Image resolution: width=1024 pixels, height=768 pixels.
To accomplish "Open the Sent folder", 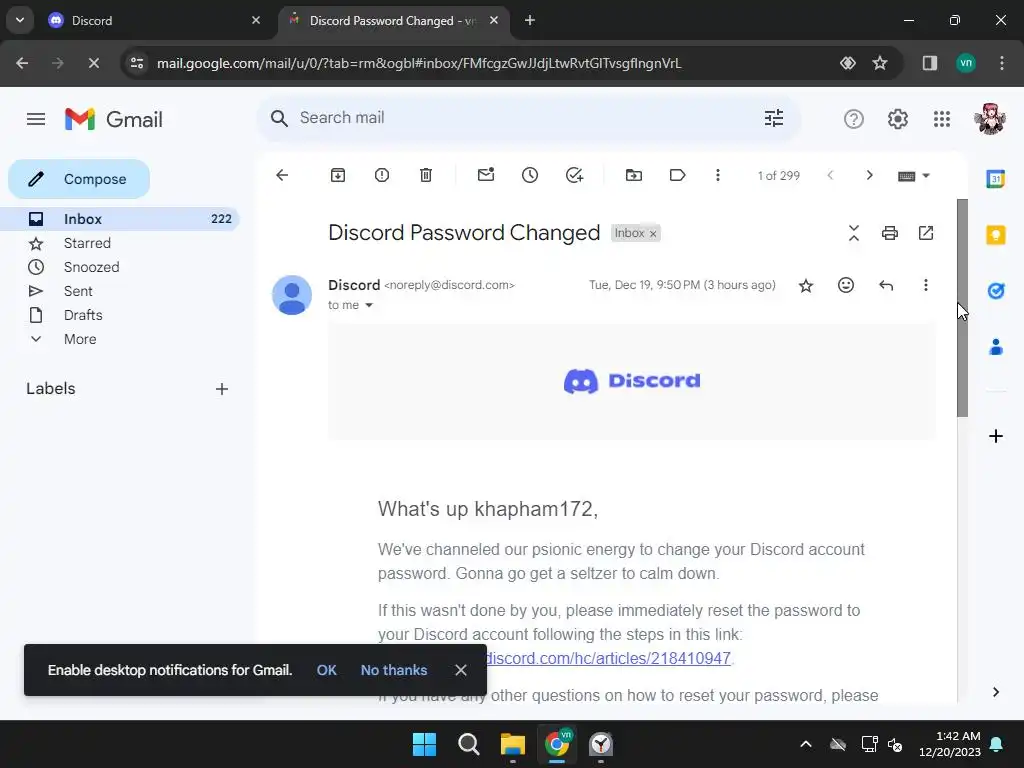I will [78, 291].
